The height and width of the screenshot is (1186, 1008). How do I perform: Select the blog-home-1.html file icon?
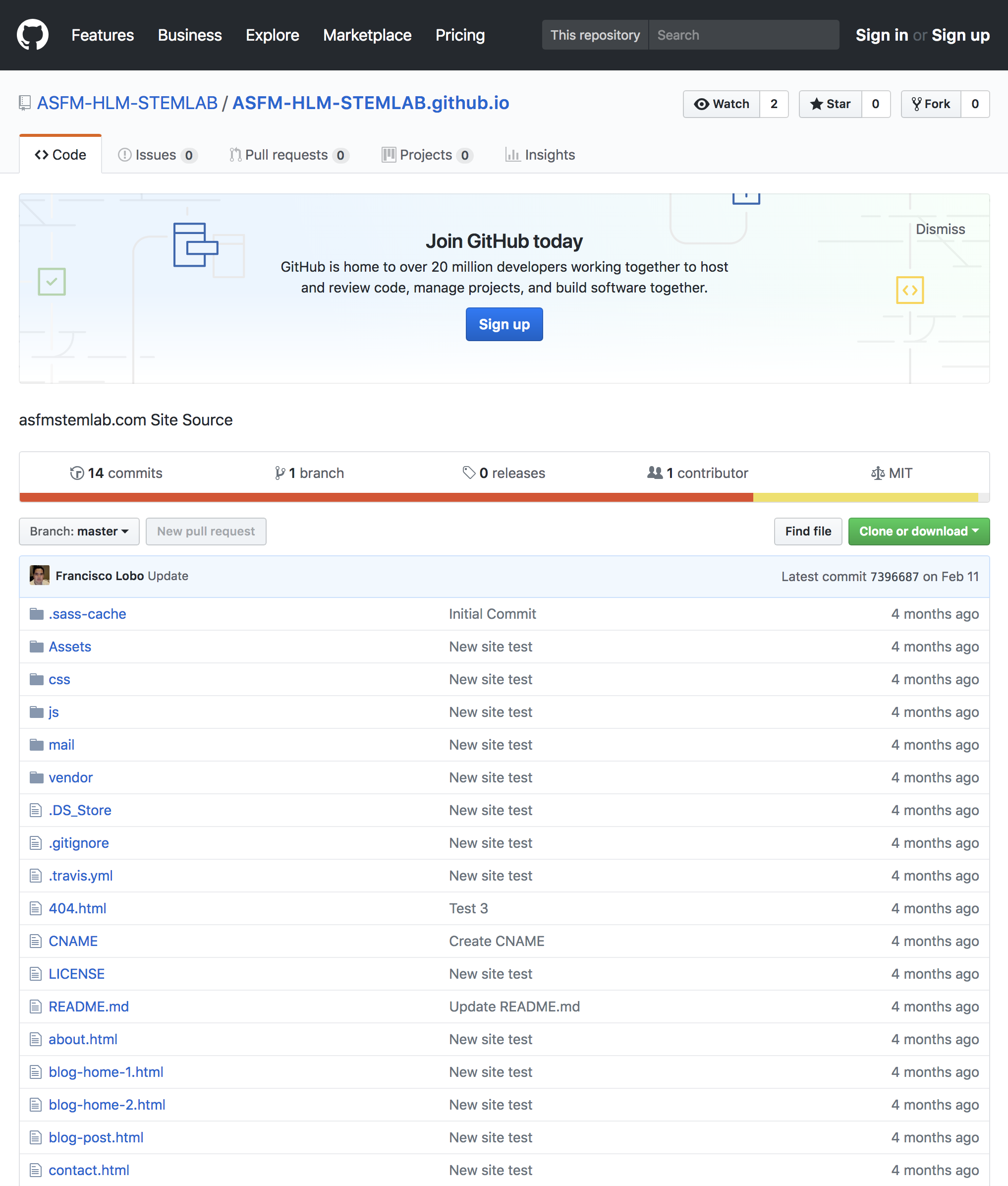(x=36, y=1071)
